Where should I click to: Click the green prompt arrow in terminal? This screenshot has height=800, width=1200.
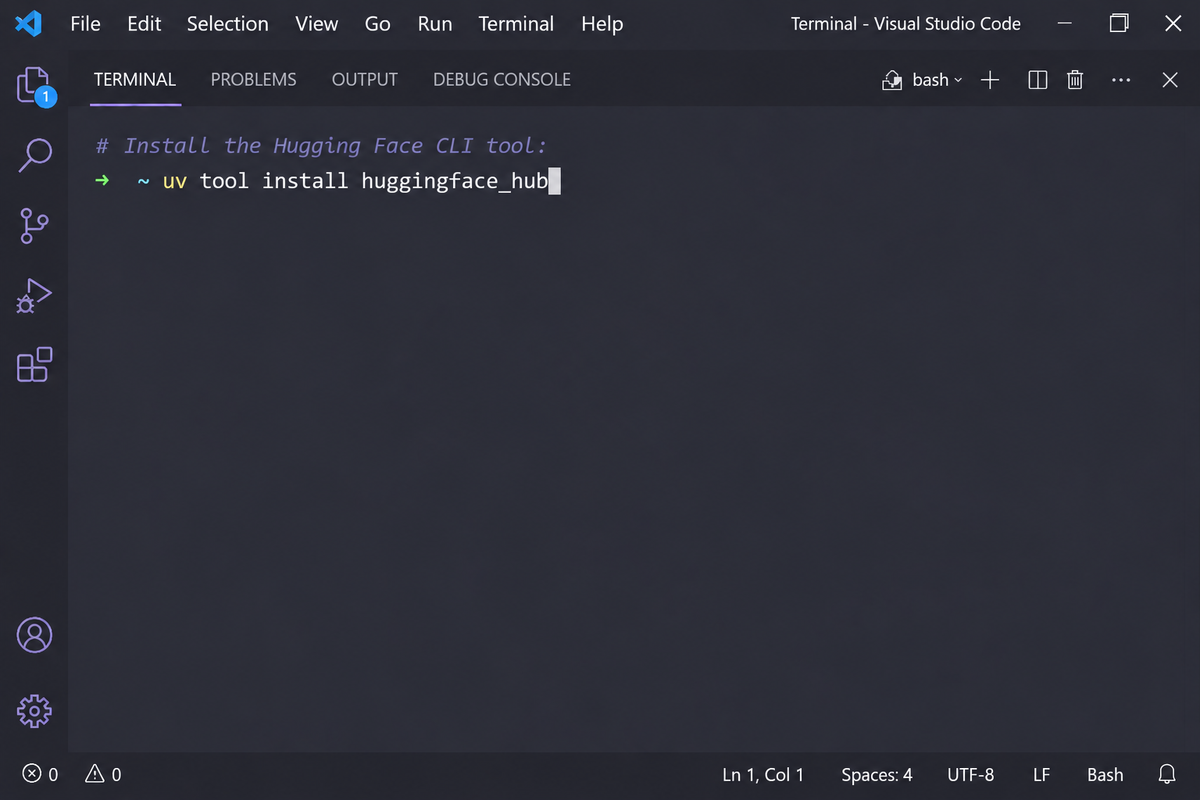[101, 181]
